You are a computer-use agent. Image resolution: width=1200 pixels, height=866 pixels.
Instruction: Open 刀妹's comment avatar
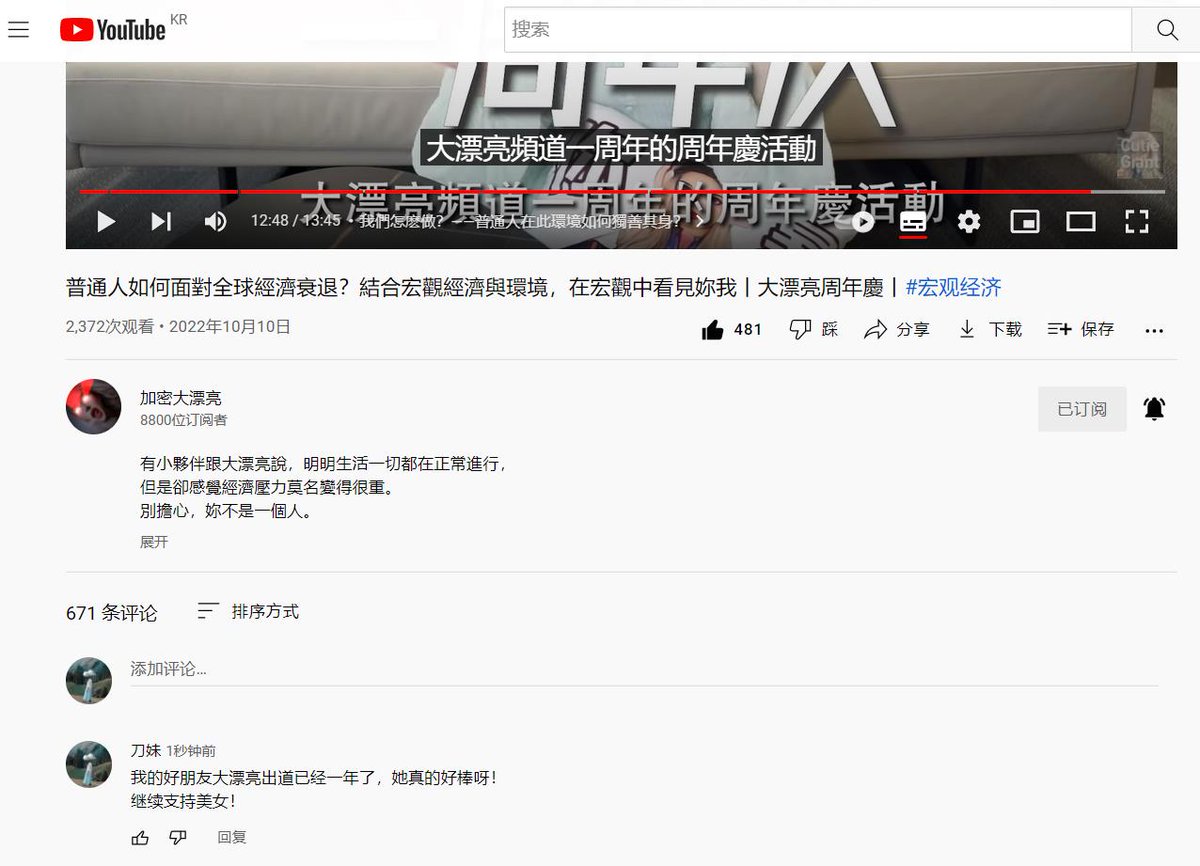(x=89, y=764)
